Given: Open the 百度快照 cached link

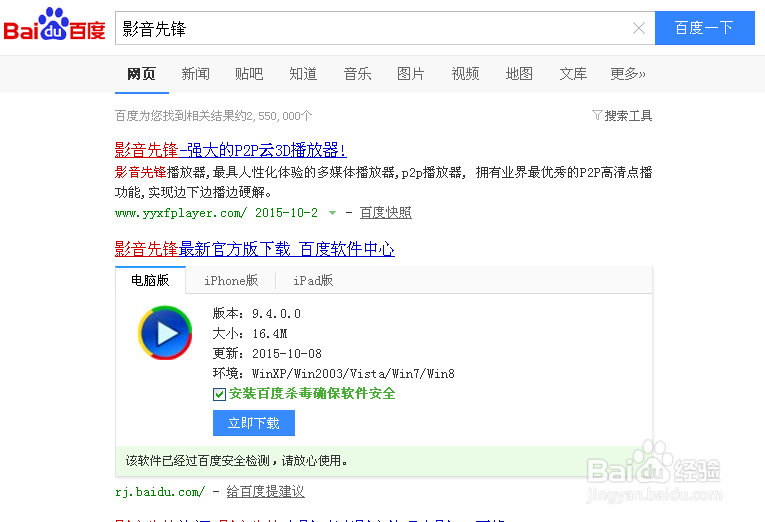Looking at the screenshot, I should pyautogui.click(x=385, y=213).
